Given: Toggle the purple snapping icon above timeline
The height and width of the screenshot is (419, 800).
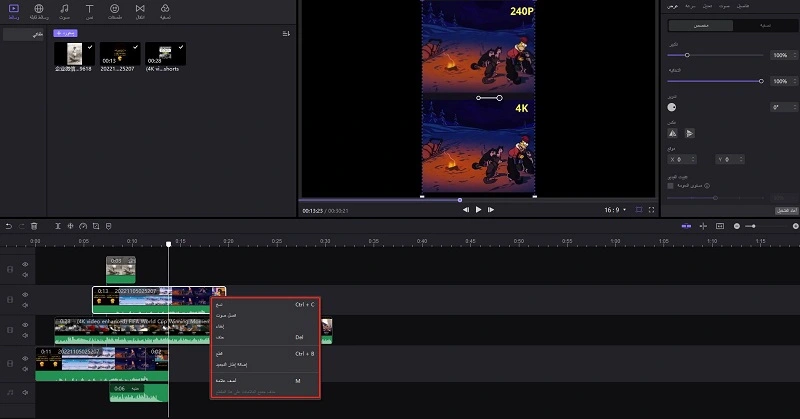Looking at the screenshot, I should click(686, 226).
